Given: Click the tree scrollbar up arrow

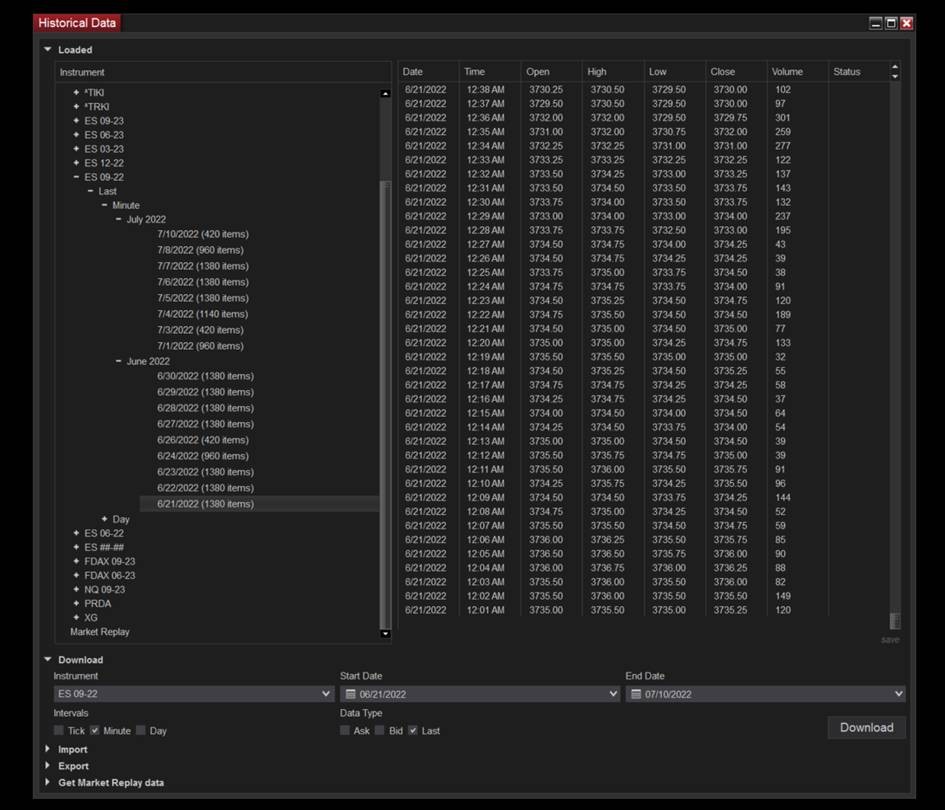Looking at the screenshot, I should [386, 93].
